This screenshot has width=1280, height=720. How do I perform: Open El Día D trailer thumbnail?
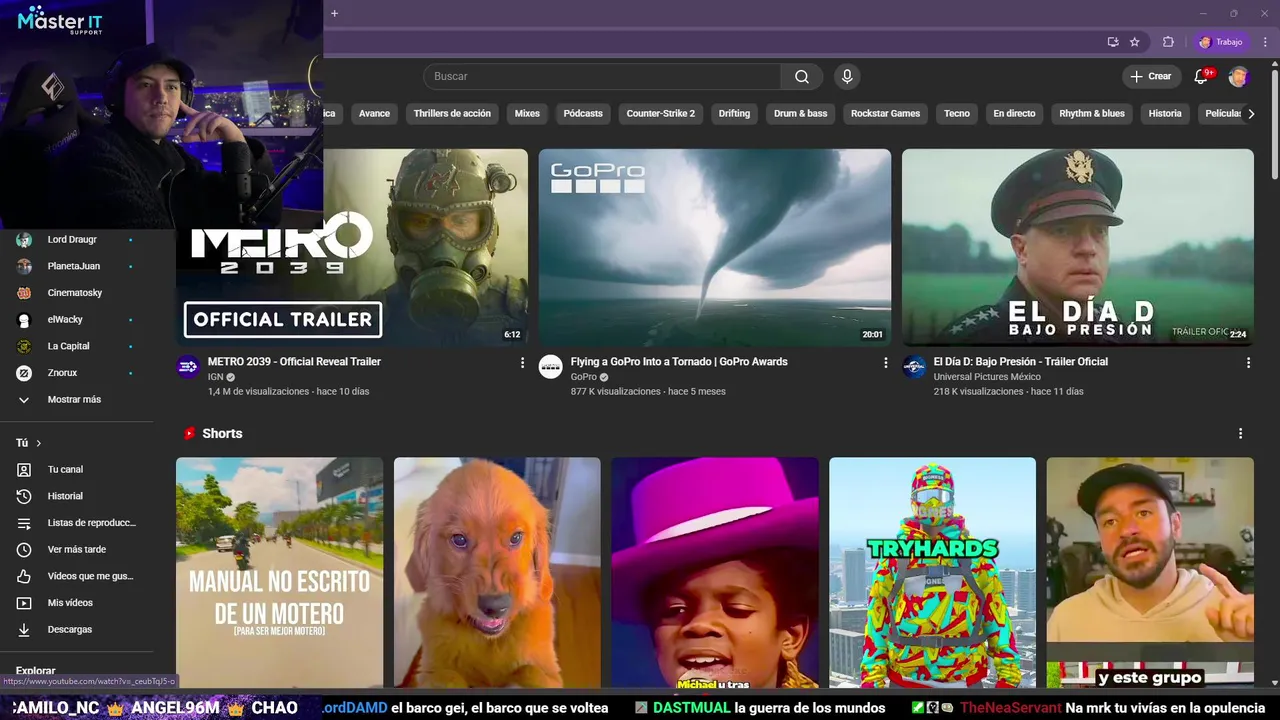coord(1078,247)
